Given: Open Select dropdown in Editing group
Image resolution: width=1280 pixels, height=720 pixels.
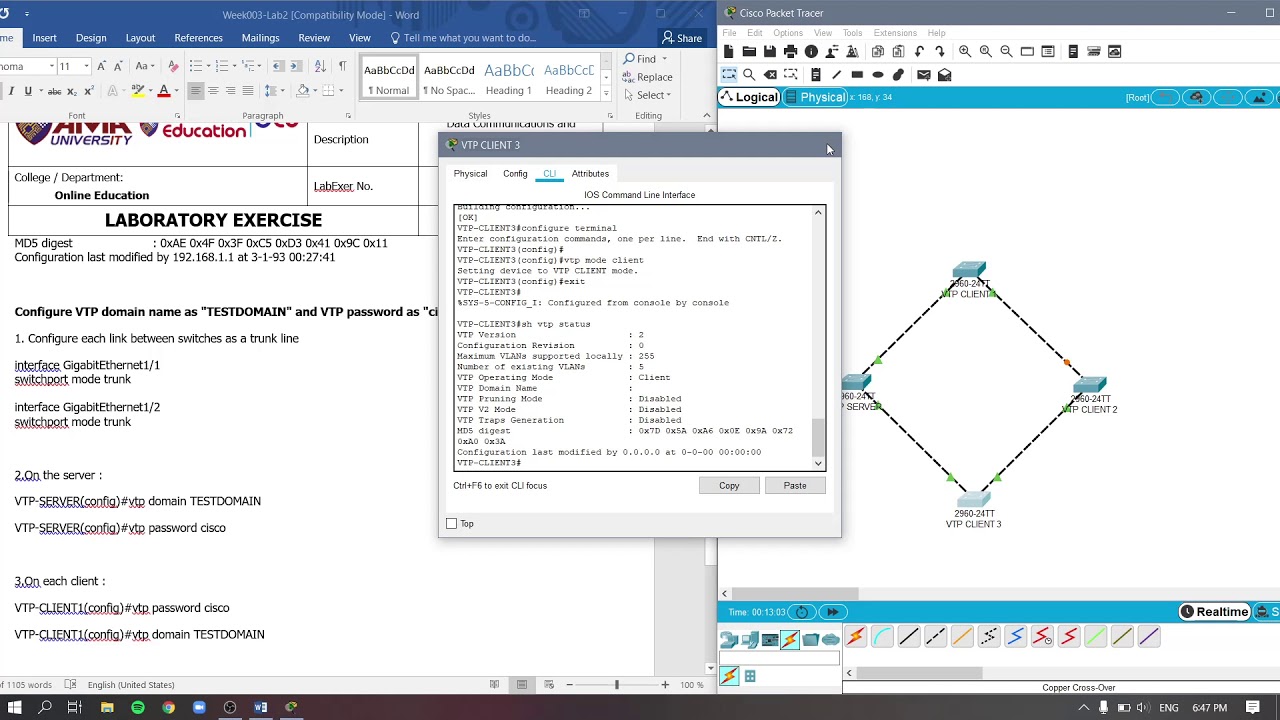Looking at the screenshot, I should click(647, 95).
